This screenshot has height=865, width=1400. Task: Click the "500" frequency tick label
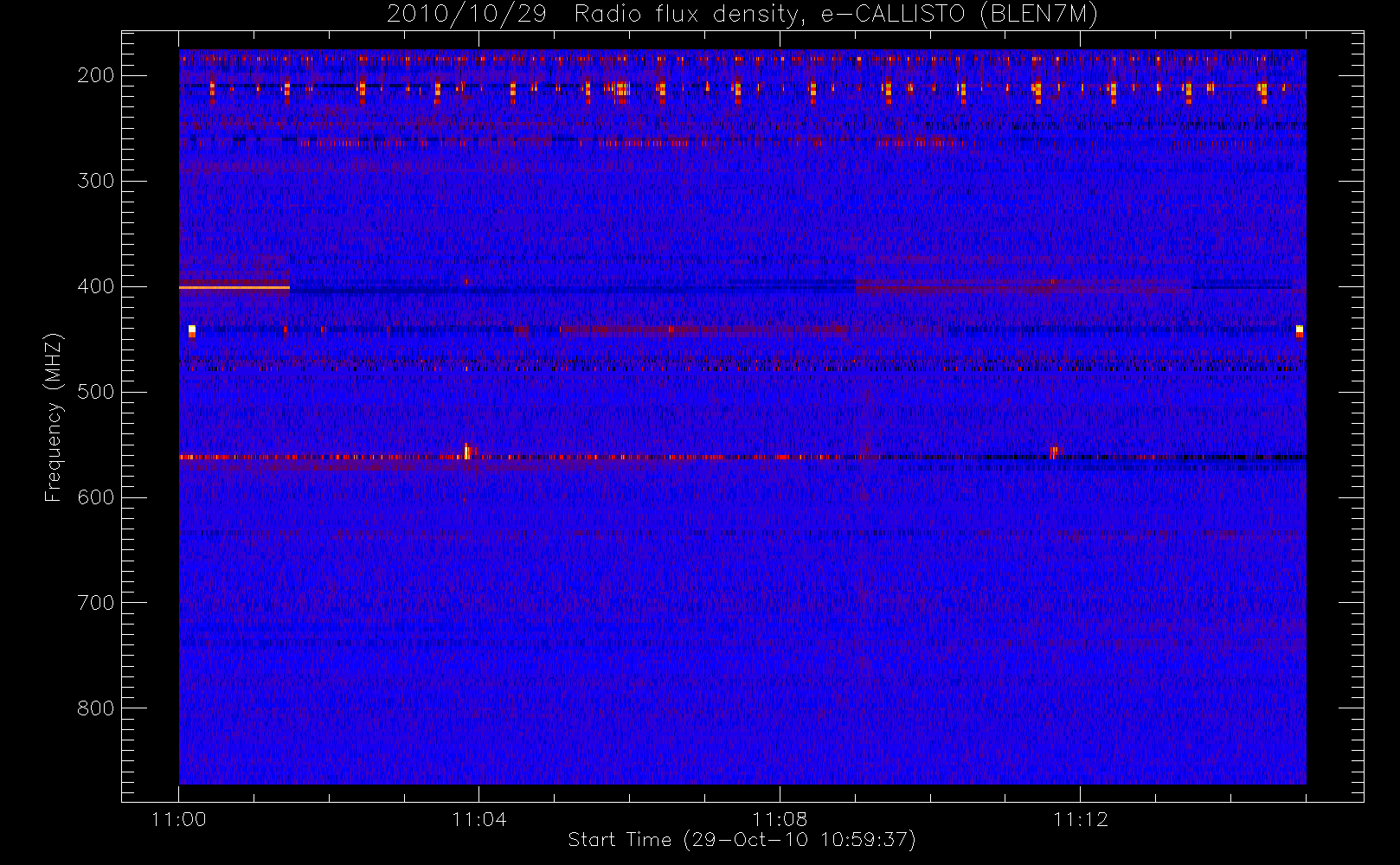(96, 392)
